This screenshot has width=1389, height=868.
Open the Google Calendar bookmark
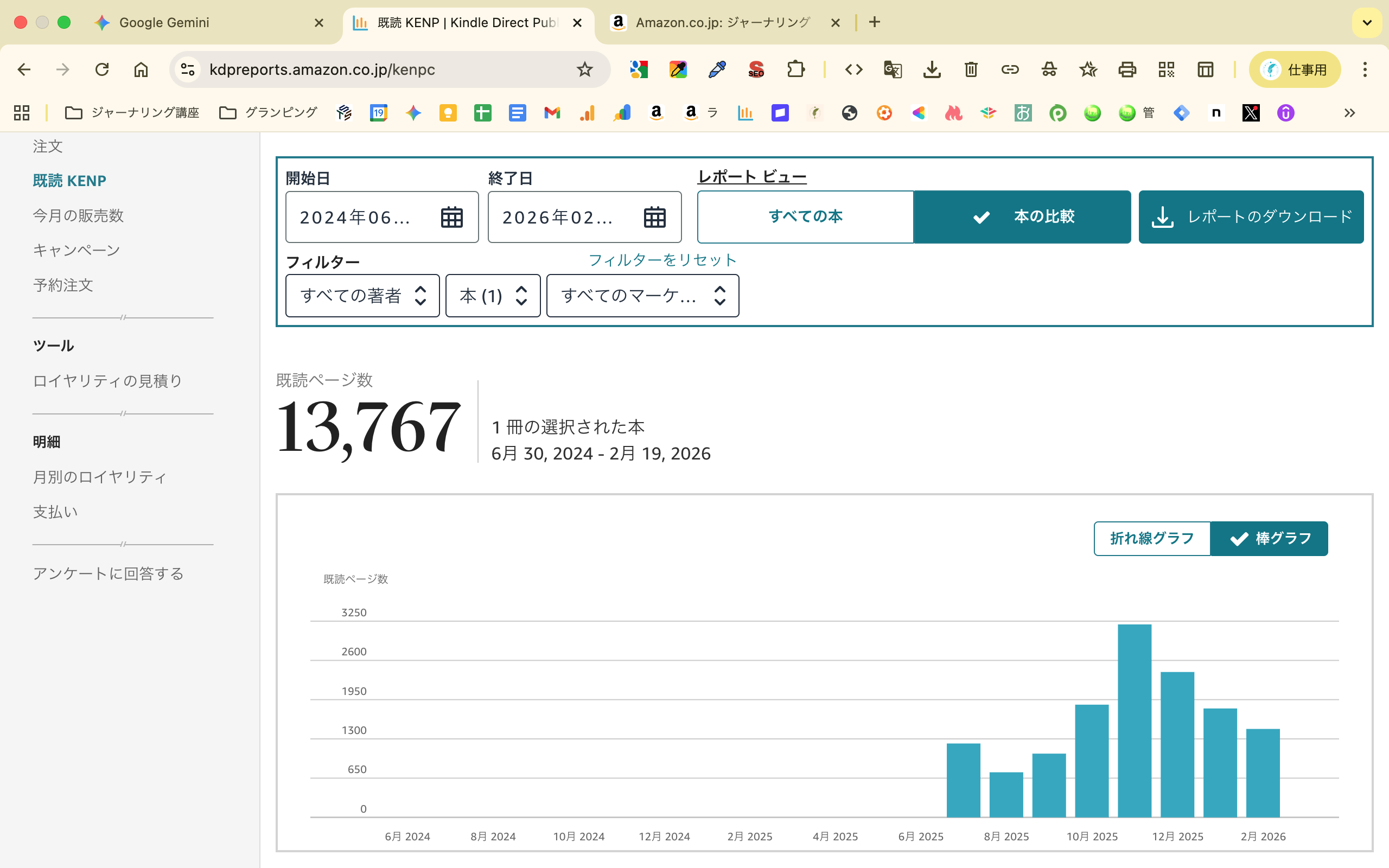click(x=378, y=112)
